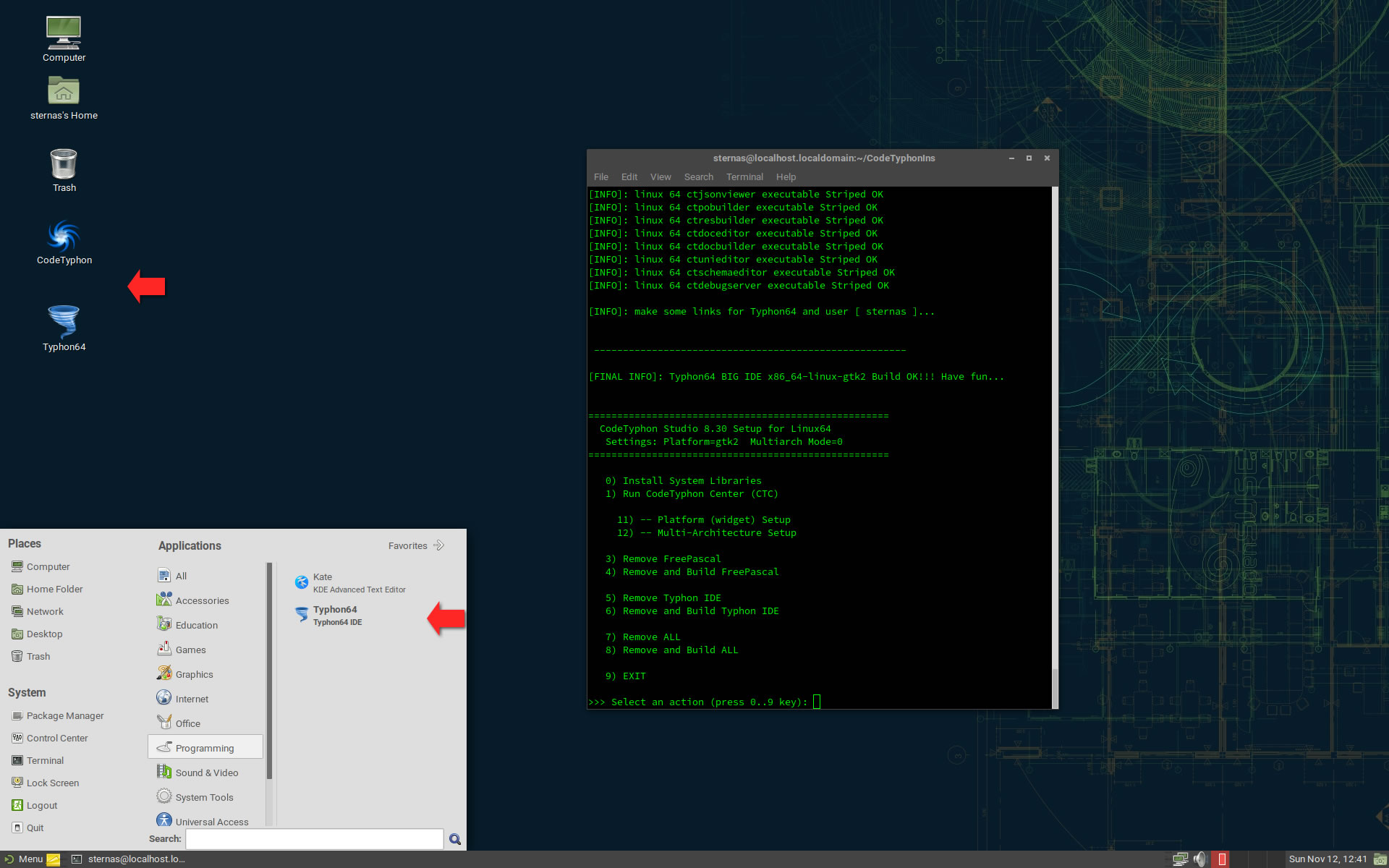Click the folder icon at panel end
This screenshot has width=1389, height=868.
[x=1380, y=859]
